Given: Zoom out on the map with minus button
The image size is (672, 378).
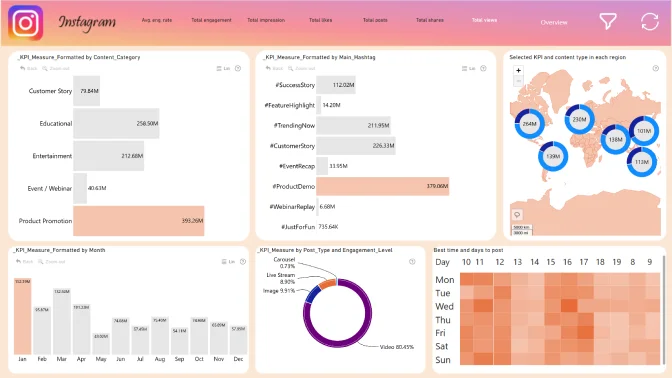Looking at the screenshot, I should 518,81.
